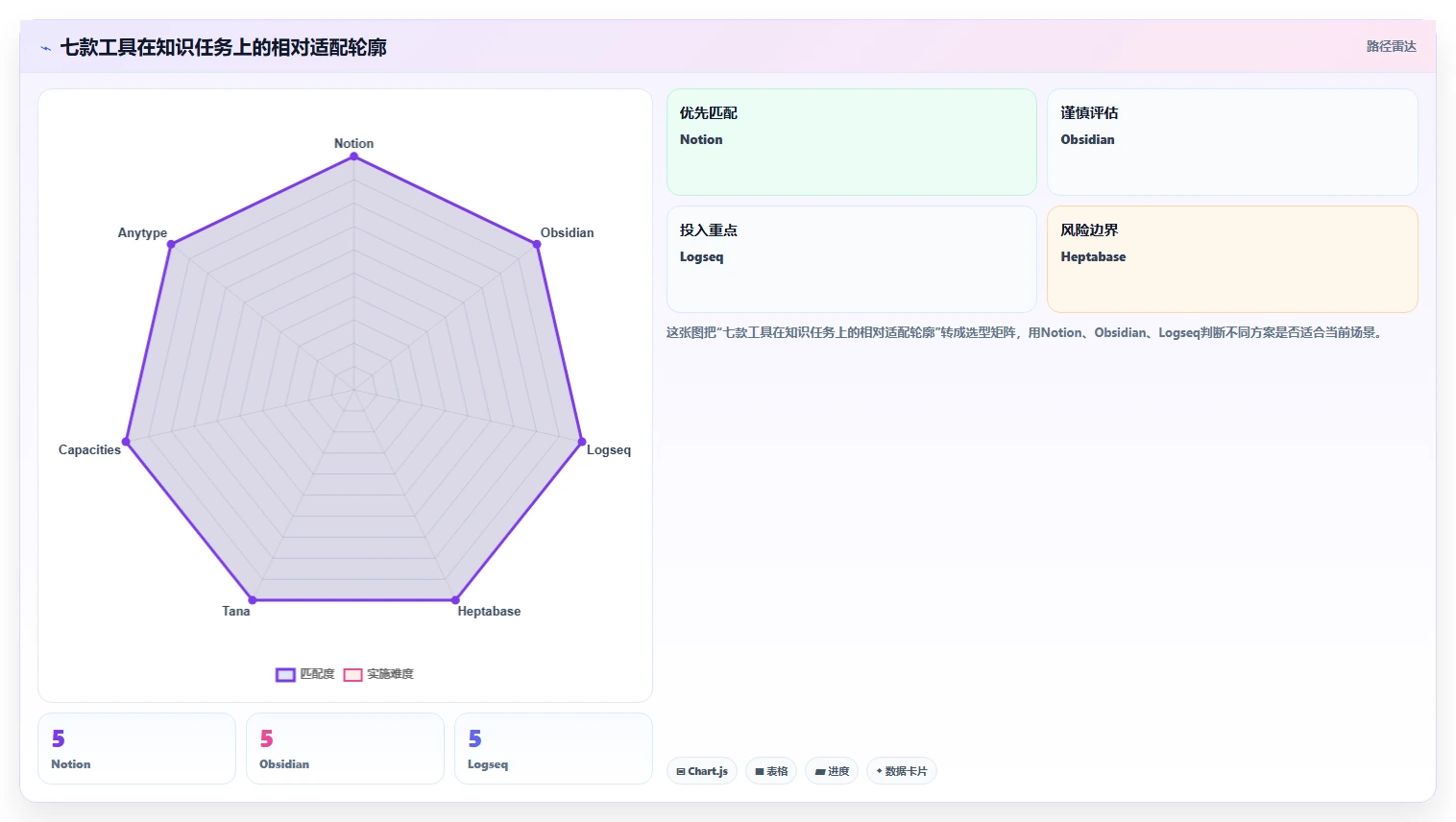This screenshot has width=1456, height=822.
Task: Select the Notion score card showing 5
Action: pos(136,748)
